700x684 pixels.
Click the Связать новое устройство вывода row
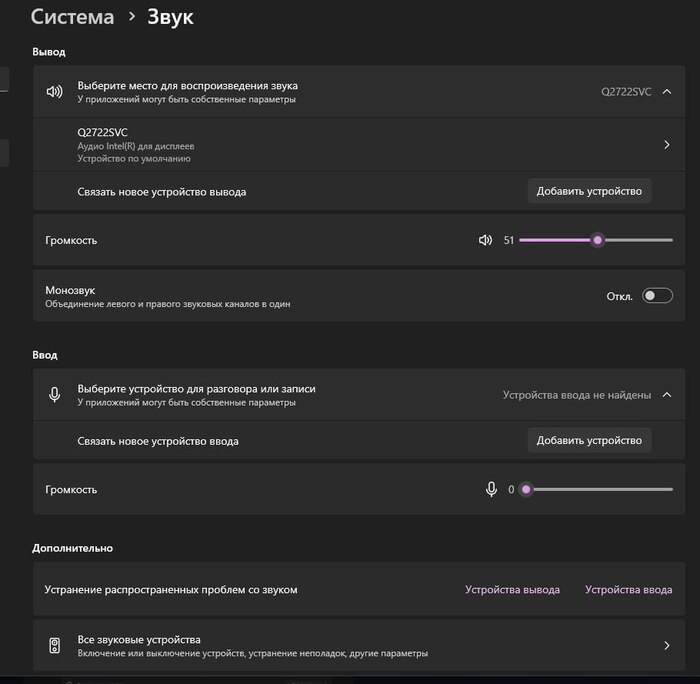click(x=162, y=191)
